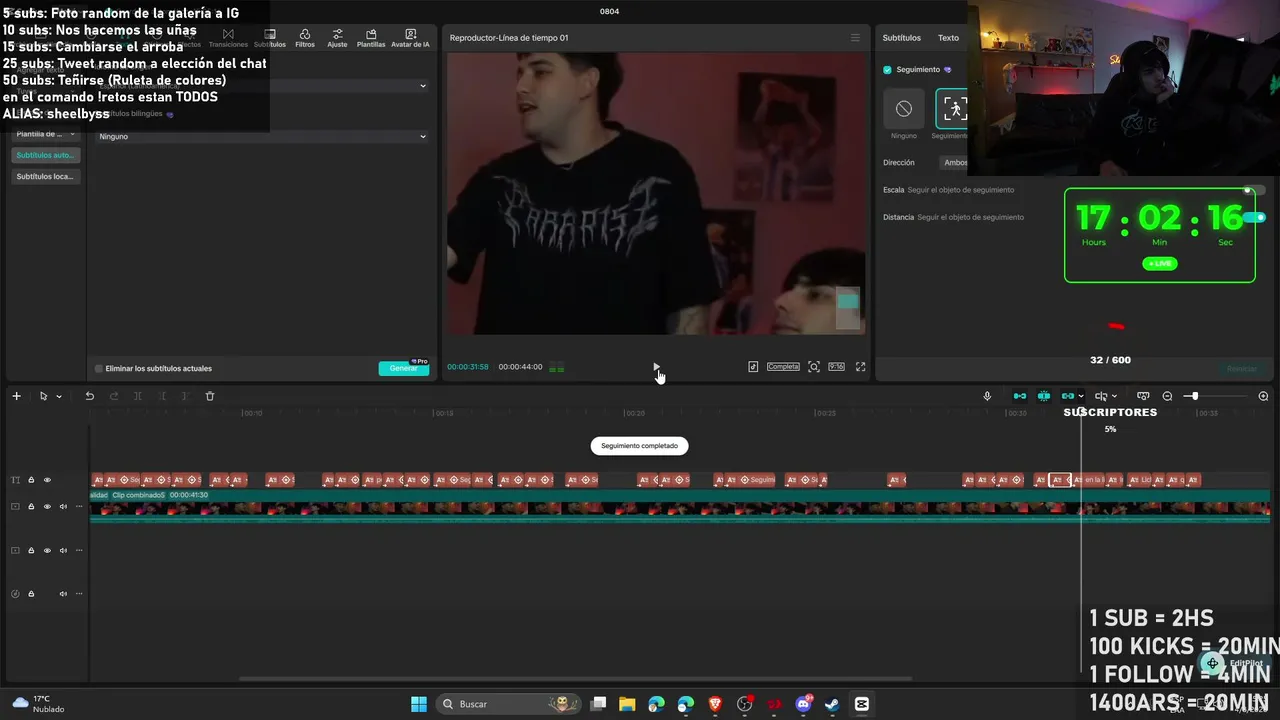
Task: Click the taskbar Buscar search box
Action: (510, 704)
